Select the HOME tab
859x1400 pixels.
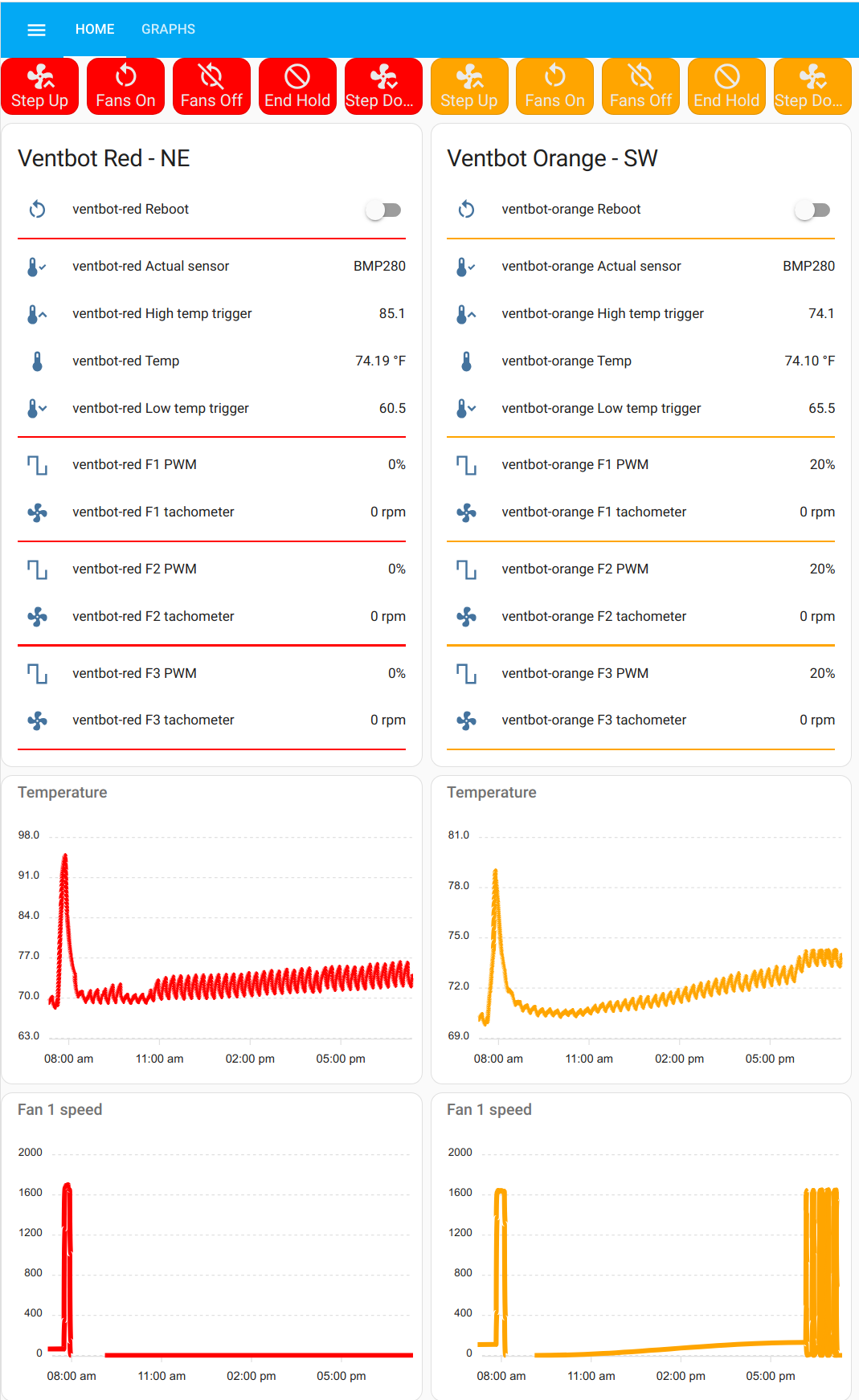pos(95,30)
